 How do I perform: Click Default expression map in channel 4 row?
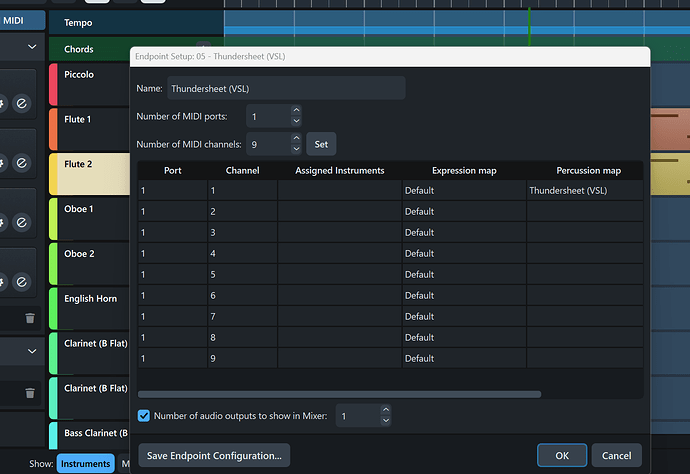[x=464, y=254]
